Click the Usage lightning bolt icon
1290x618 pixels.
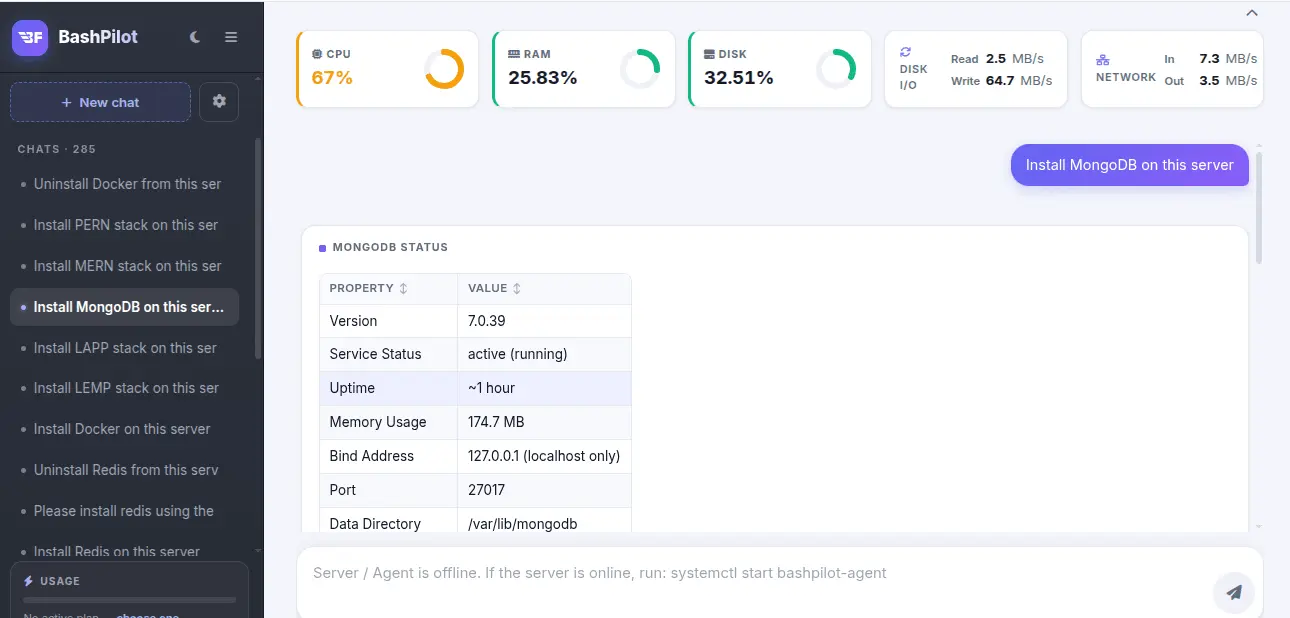point(29,581)
